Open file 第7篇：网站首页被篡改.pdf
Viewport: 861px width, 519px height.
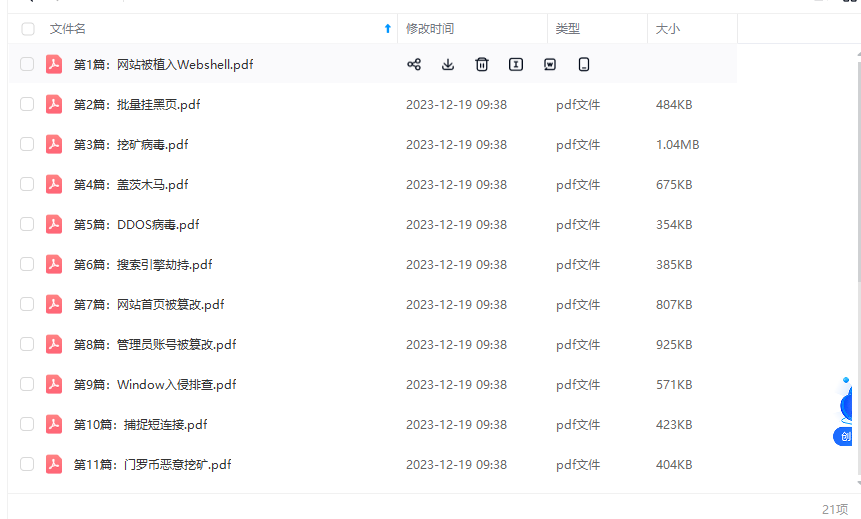coord(149,304)
